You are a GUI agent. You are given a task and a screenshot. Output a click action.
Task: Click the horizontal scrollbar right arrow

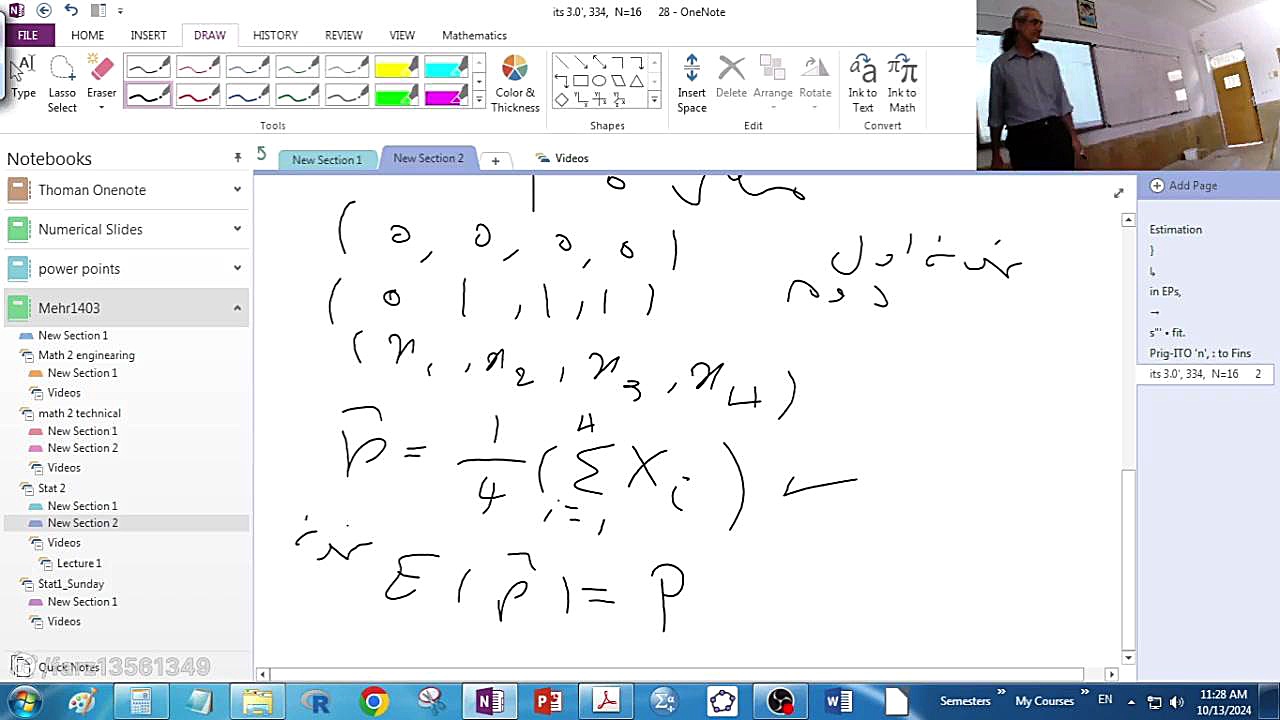click(x=1110, y=675)
